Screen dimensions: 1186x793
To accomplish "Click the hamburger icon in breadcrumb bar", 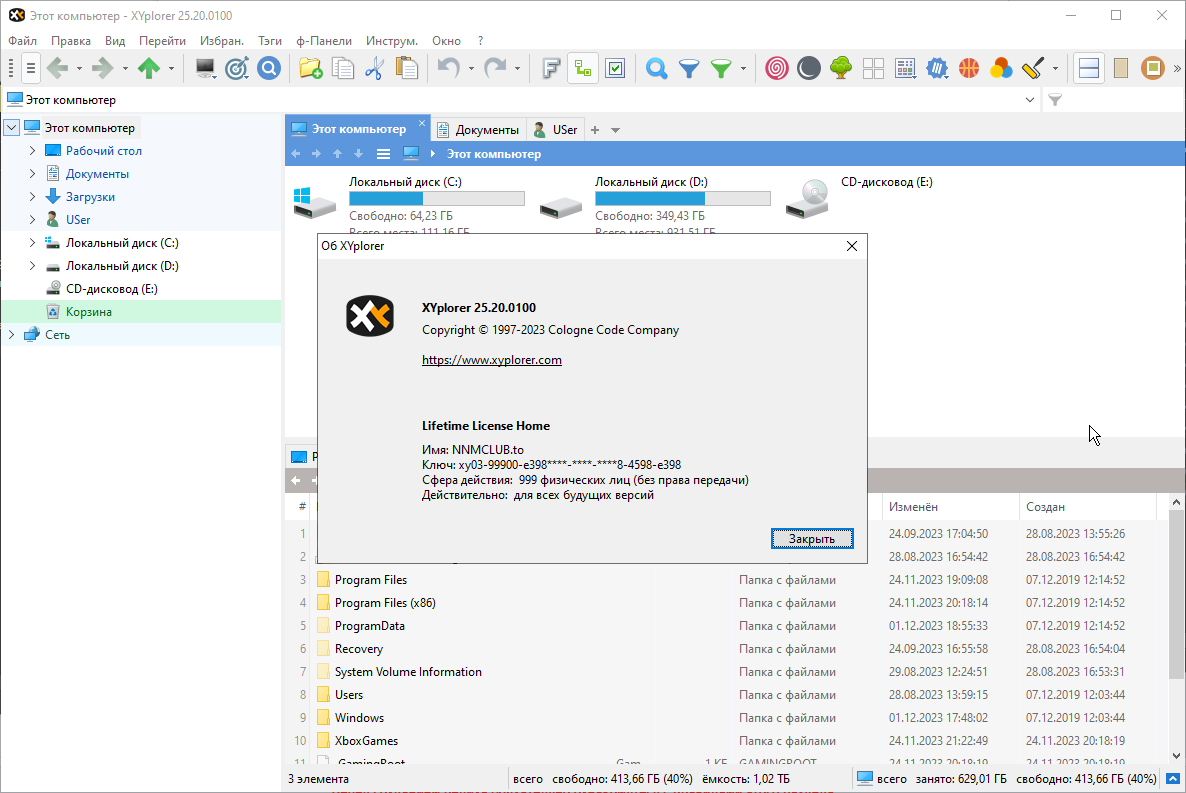I will coord(383,154).
